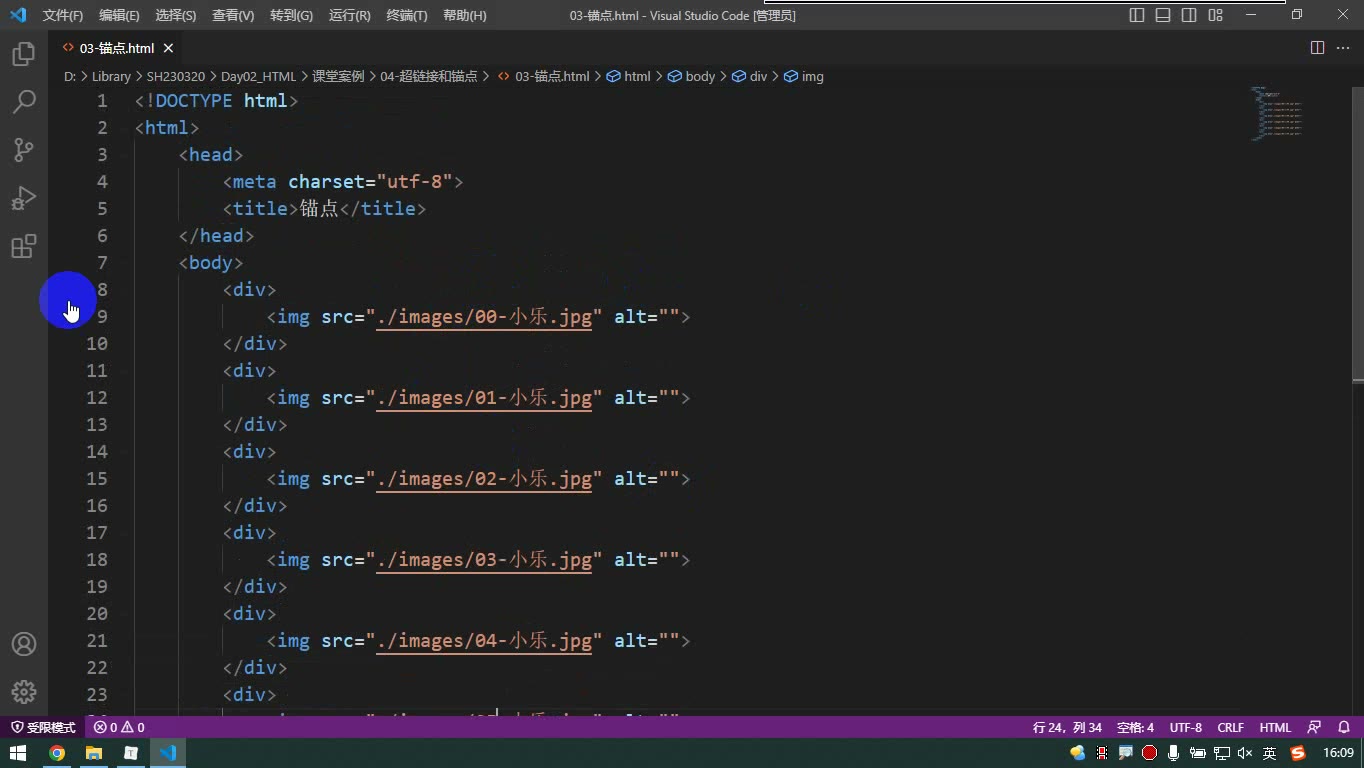Open the 文件(F) menu
1364x768 pixels.
pyautogui.click(x=63, y=15)
